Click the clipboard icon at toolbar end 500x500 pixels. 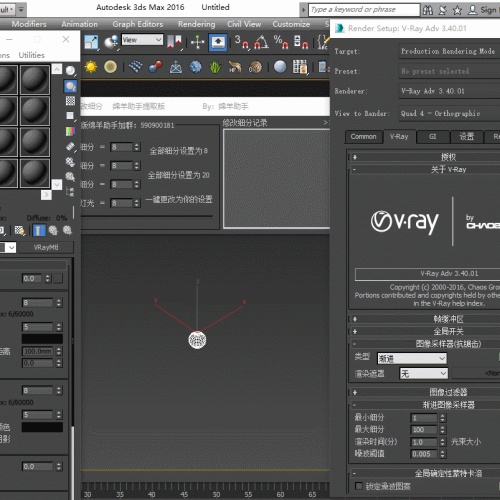click(x=323, y=67)
